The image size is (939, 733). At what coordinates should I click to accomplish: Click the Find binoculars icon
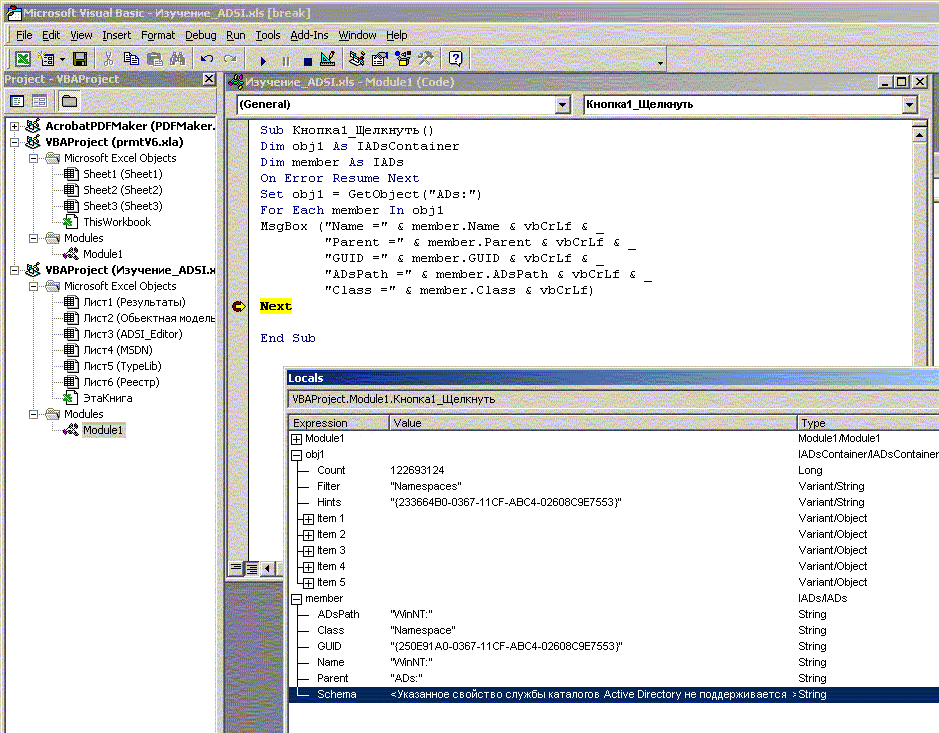click(177, 60)
